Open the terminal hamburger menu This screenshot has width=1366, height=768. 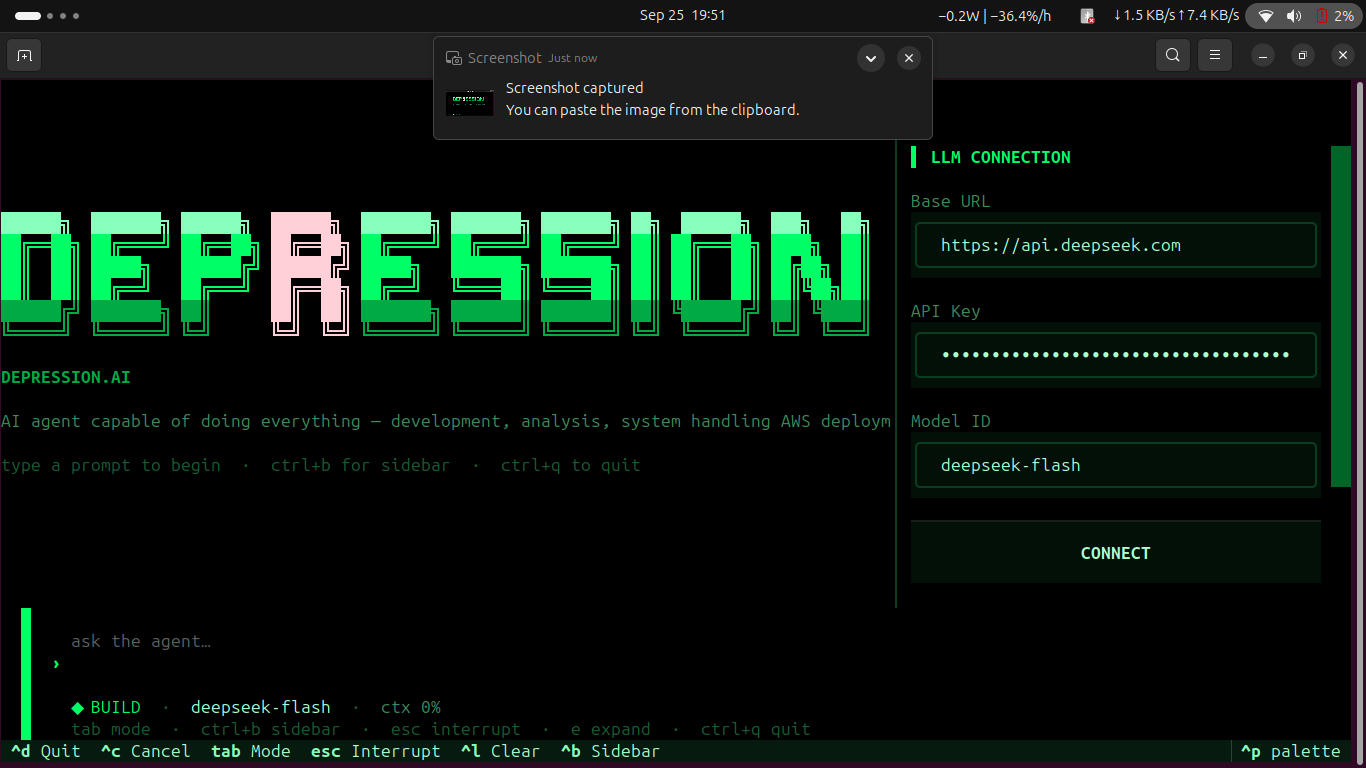[1215, 56]
